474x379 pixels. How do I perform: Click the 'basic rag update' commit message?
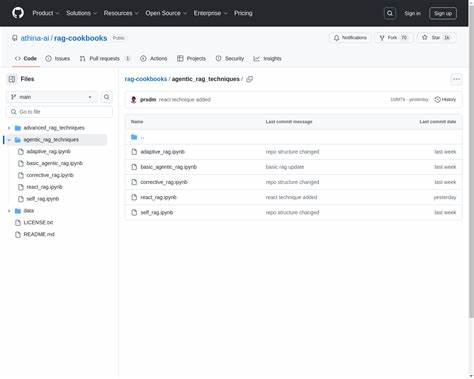285,167
